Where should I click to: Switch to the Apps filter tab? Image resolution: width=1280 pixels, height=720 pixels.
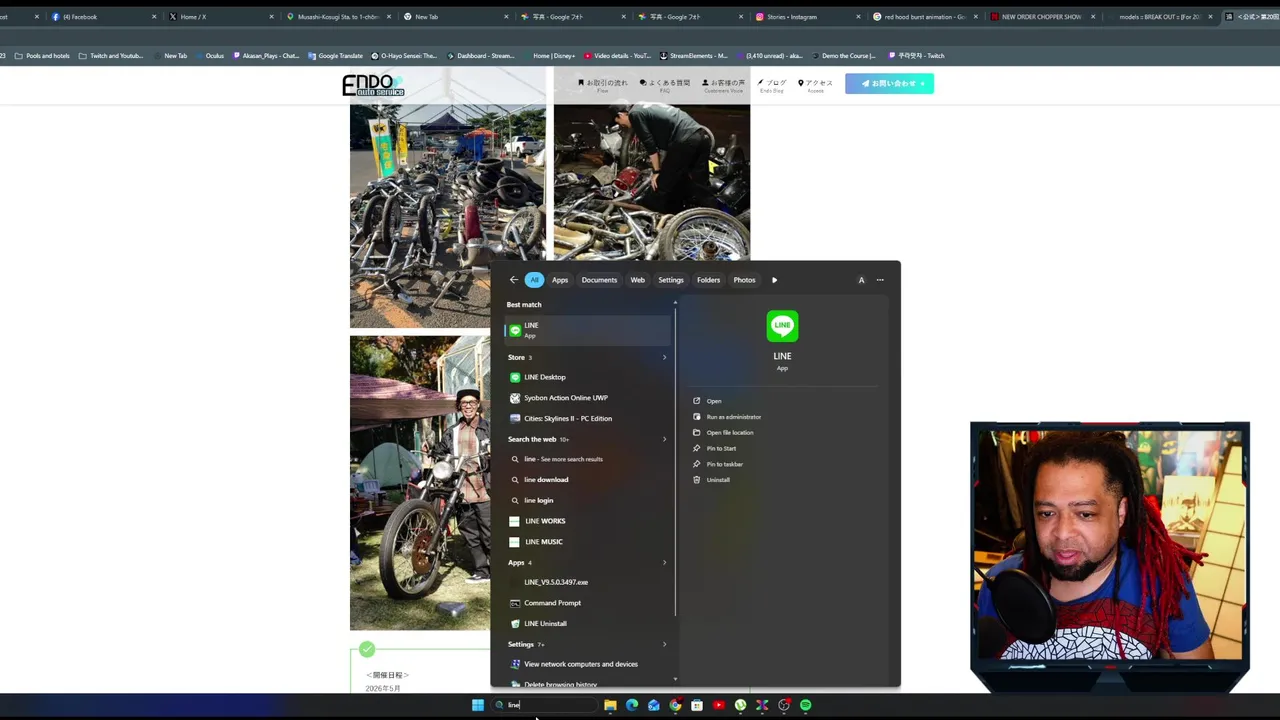coord(560,280)
